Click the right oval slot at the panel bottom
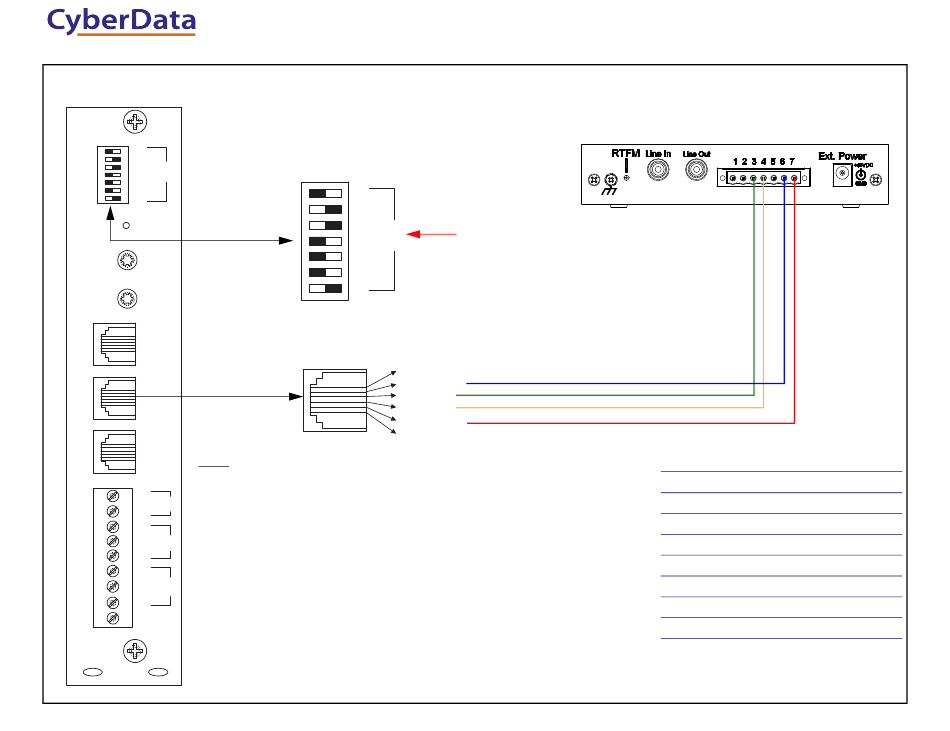 158,672
